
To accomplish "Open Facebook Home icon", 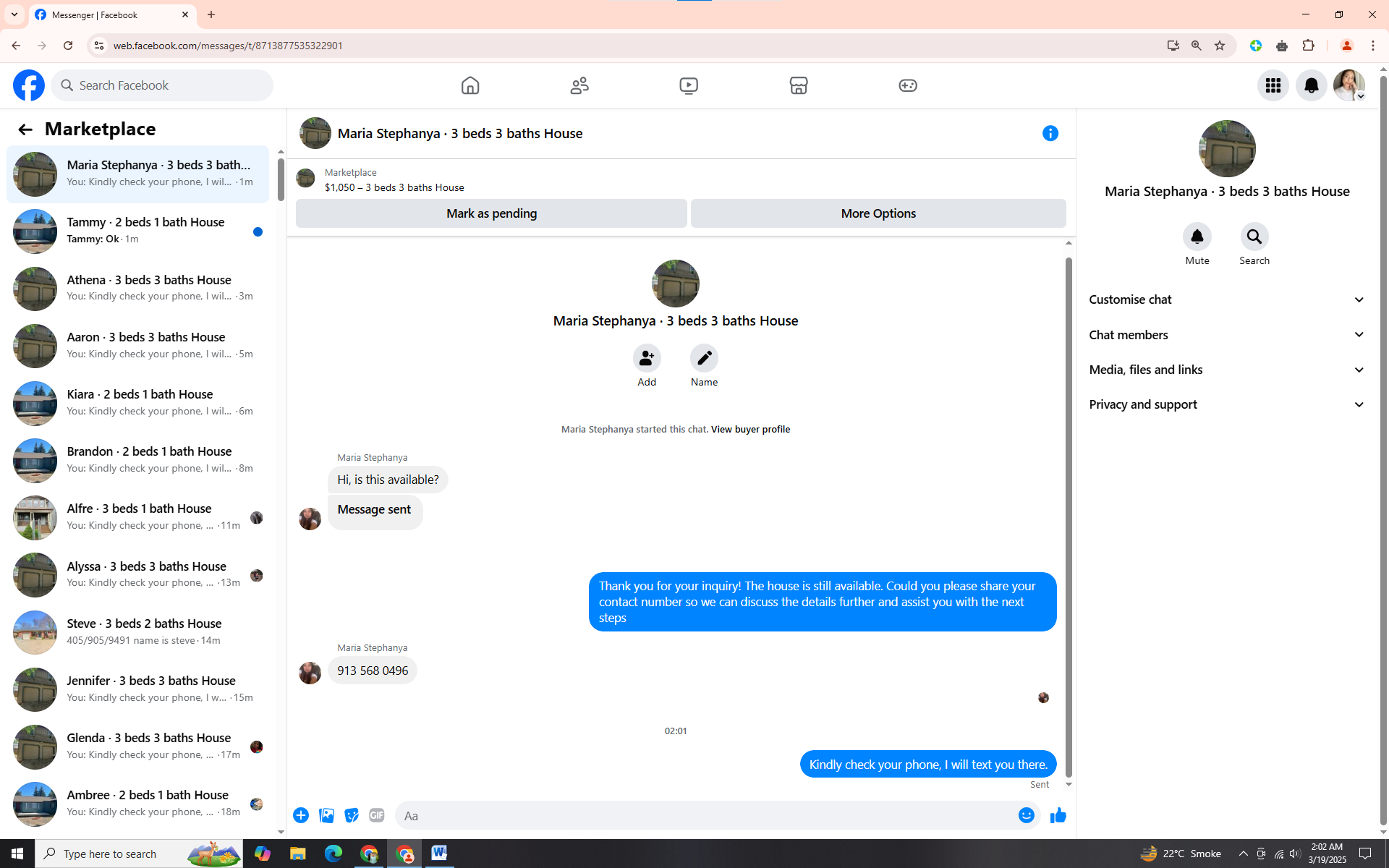I will (x=470, y=85).
